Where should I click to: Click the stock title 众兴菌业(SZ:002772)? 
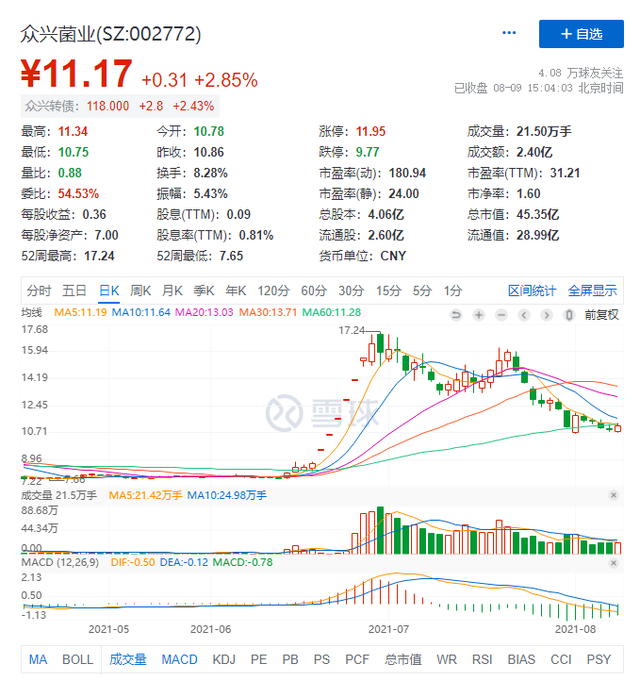[111, 34]
